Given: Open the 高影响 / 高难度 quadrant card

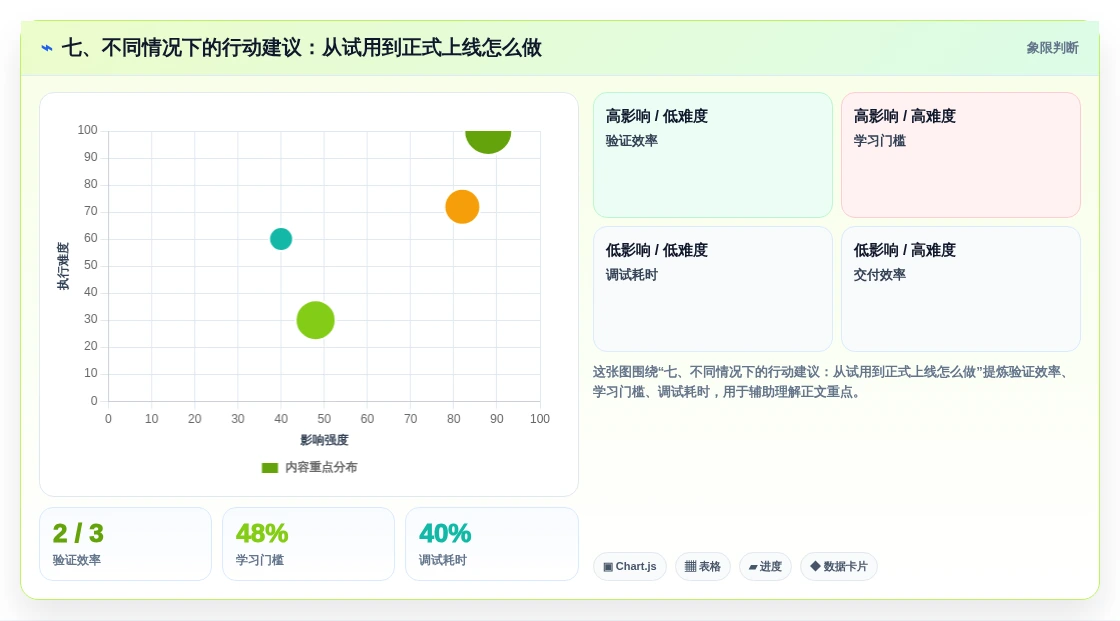Looking at the screenshot, I should click(961, 155).
